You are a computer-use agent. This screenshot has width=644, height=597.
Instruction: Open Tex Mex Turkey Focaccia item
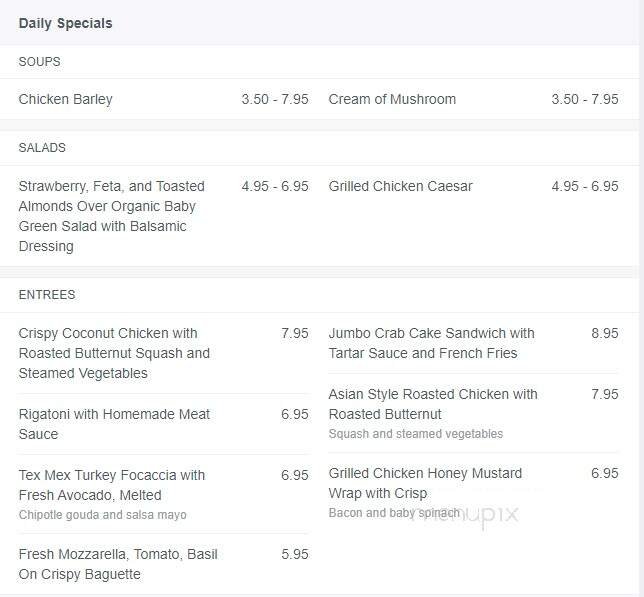pyautogui.click(x=112, y=485)
